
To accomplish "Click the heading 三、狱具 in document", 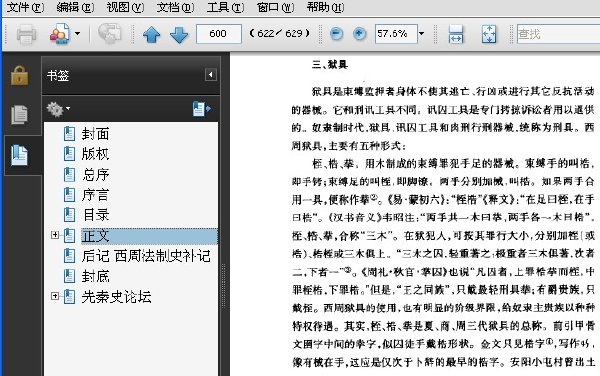I will pos(329,65).
